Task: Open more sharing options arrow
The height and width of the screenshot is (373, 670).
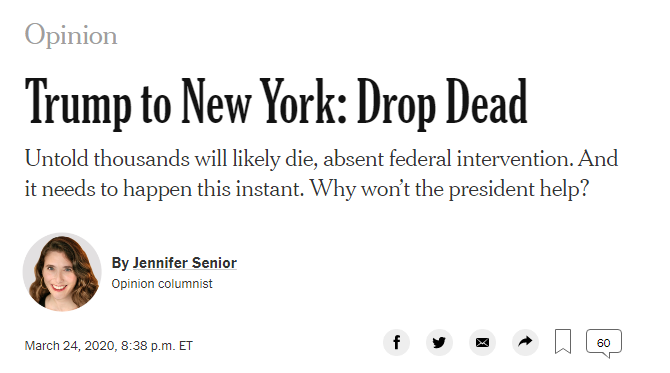Action: click(525, 342)
